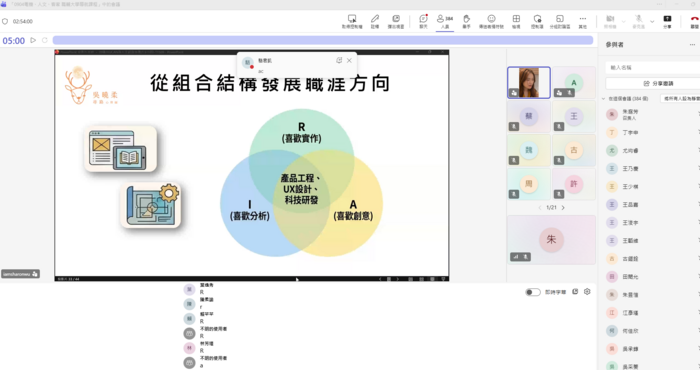Click the Q&A / notes icon
This screenshot has width=700, height=370.
tap(537, 18)
